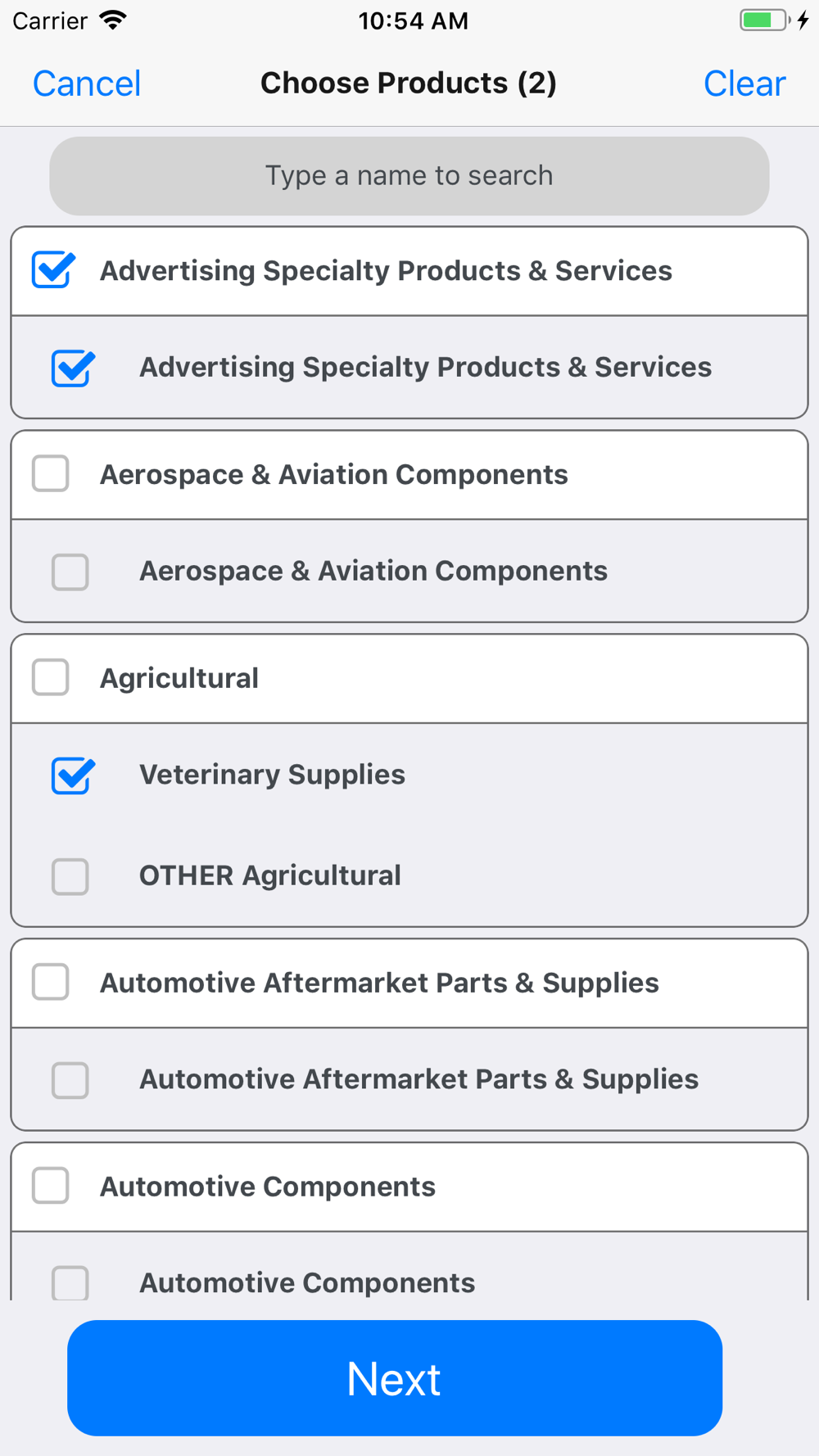Tap the Cancel link
The image size is (819, 1456).
[87, 84]
